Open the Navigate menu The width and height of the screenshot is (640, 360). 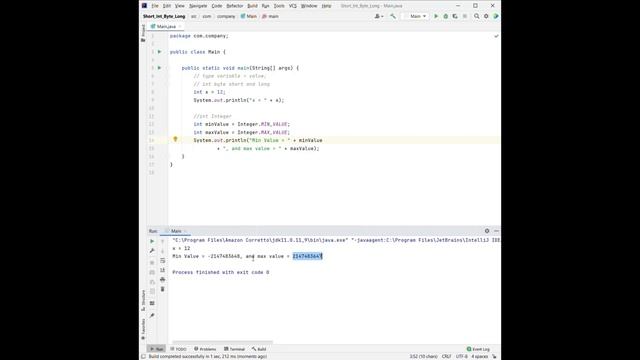click(x=198, y=6)
